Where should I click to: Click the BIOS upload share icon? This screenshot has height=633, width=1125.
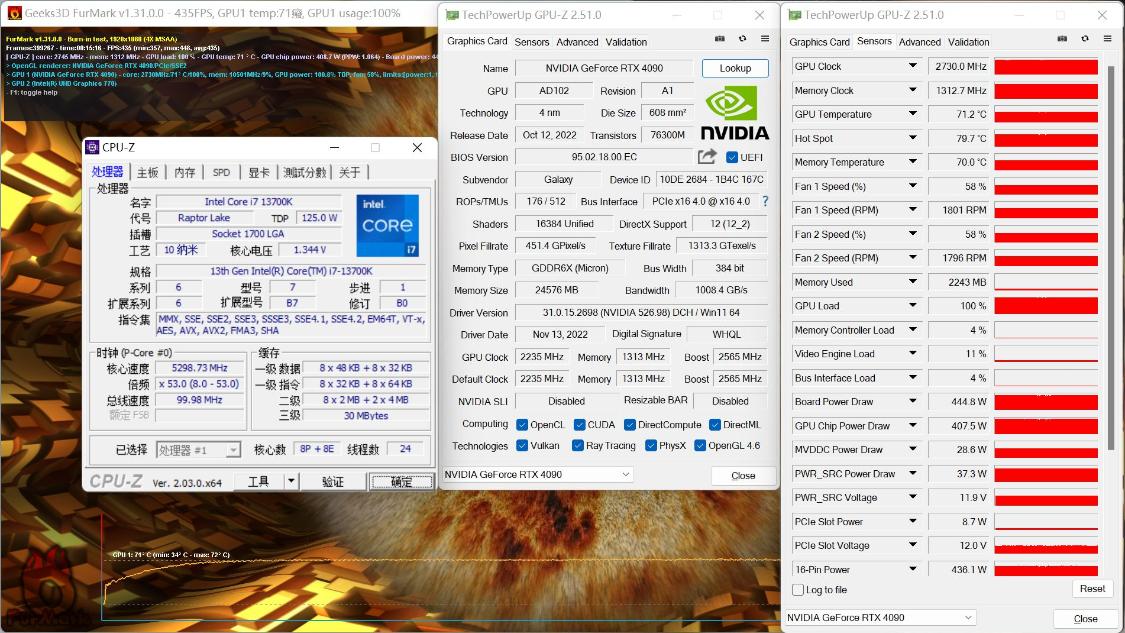click(x=707, y=156)
